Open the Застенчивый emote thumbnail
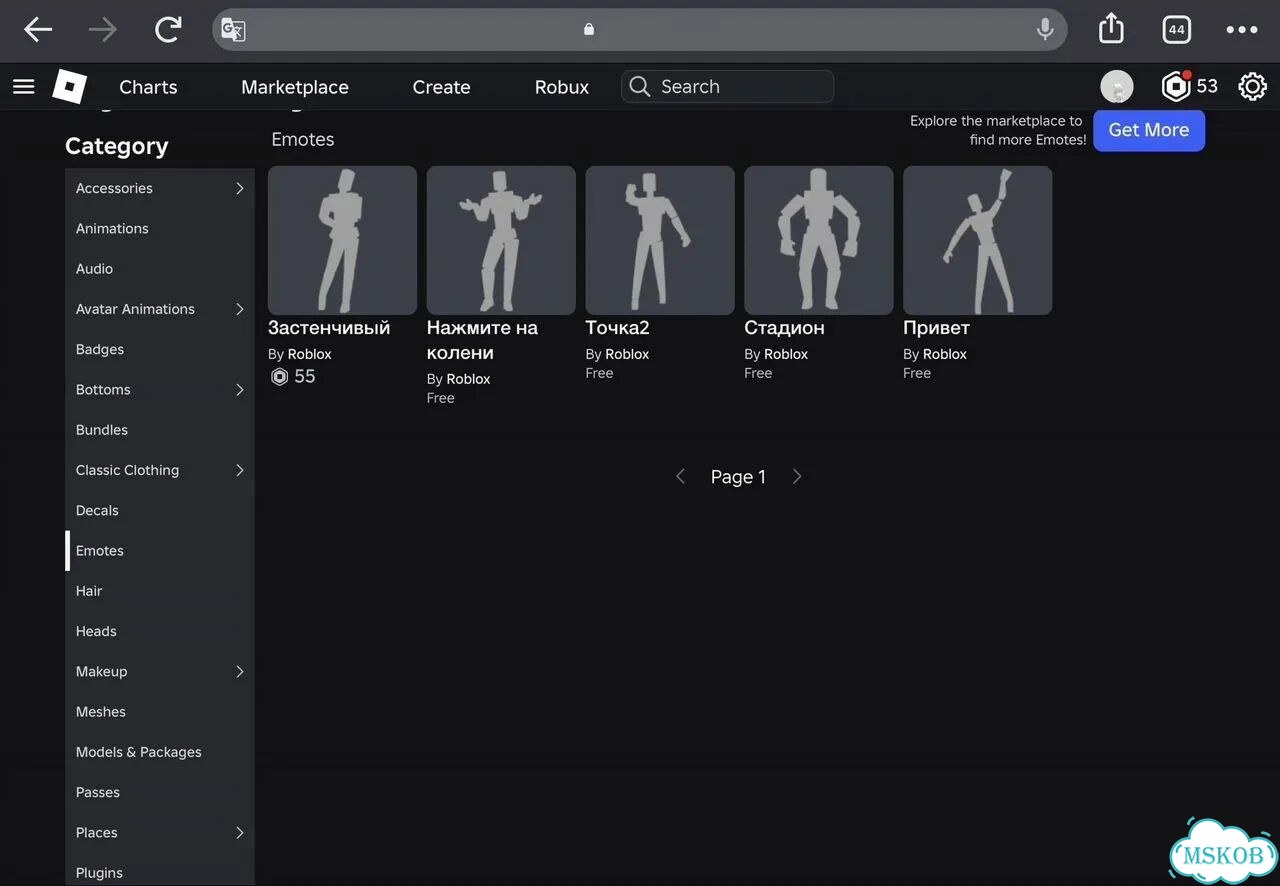Image resolution: width=1280 pixels, height=886 pixels. tap(342, 240)
